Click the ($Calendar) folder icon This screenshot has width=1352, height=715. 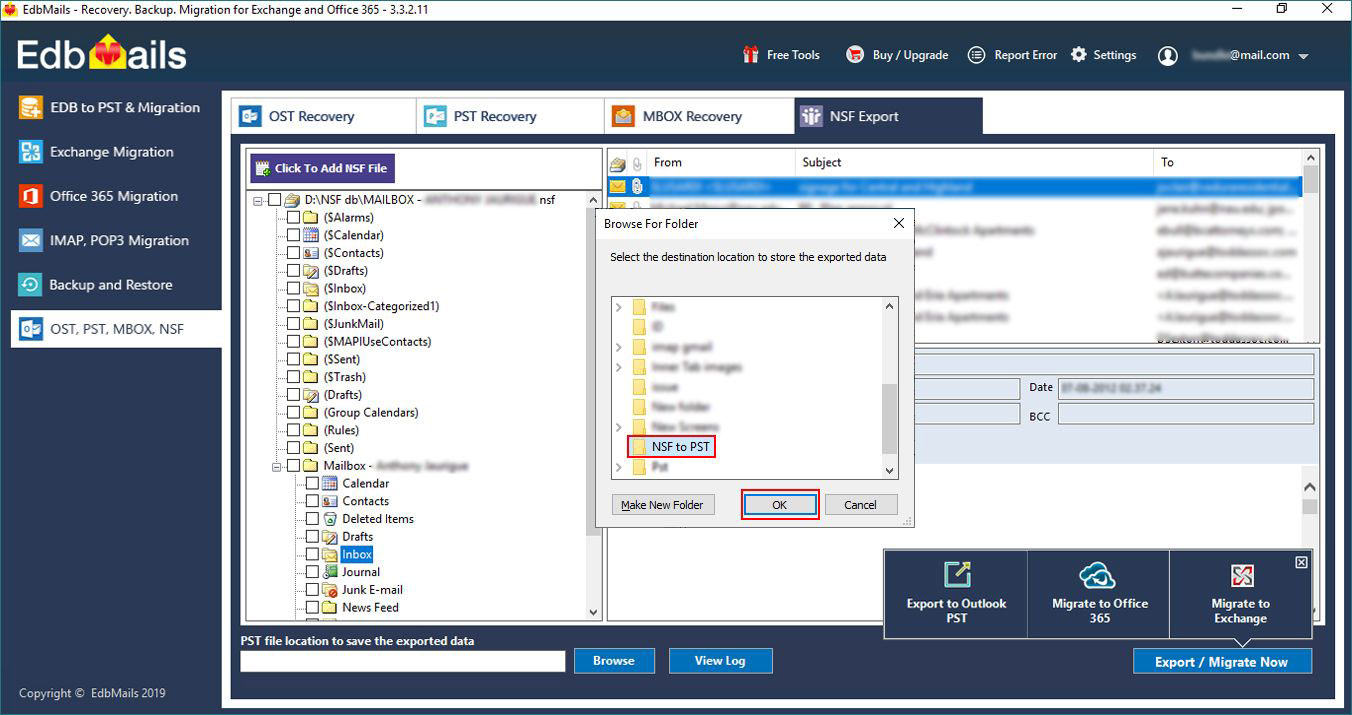tap(311, 235)
